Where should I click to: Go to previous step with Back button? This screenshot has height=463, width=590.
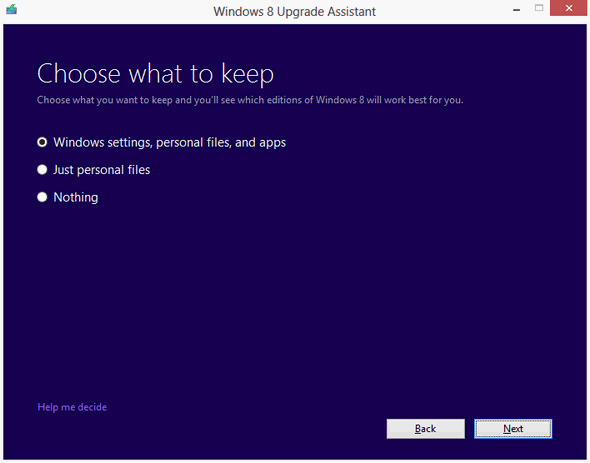(426, 429)
